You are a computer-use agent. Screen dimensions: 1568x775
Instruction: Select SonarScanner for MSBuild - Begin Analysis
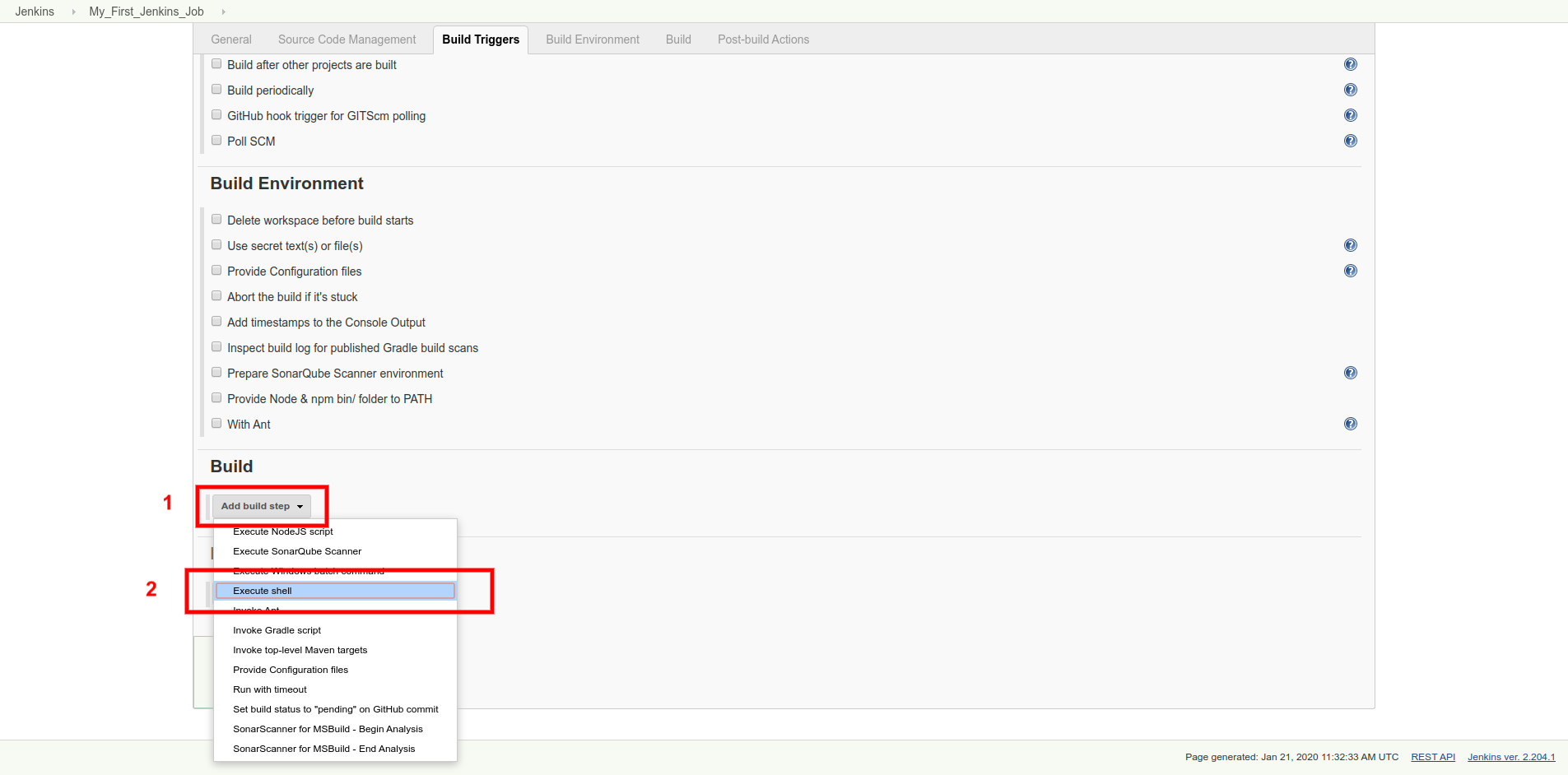[335, 729]
